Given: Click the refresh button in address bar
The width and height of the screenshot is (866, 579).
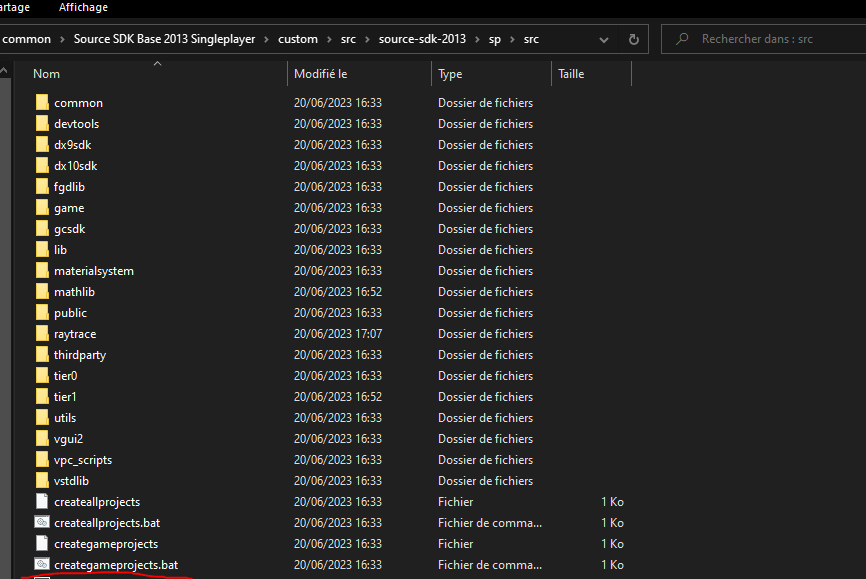Looking at the screenshot, I should coord(633,40).
